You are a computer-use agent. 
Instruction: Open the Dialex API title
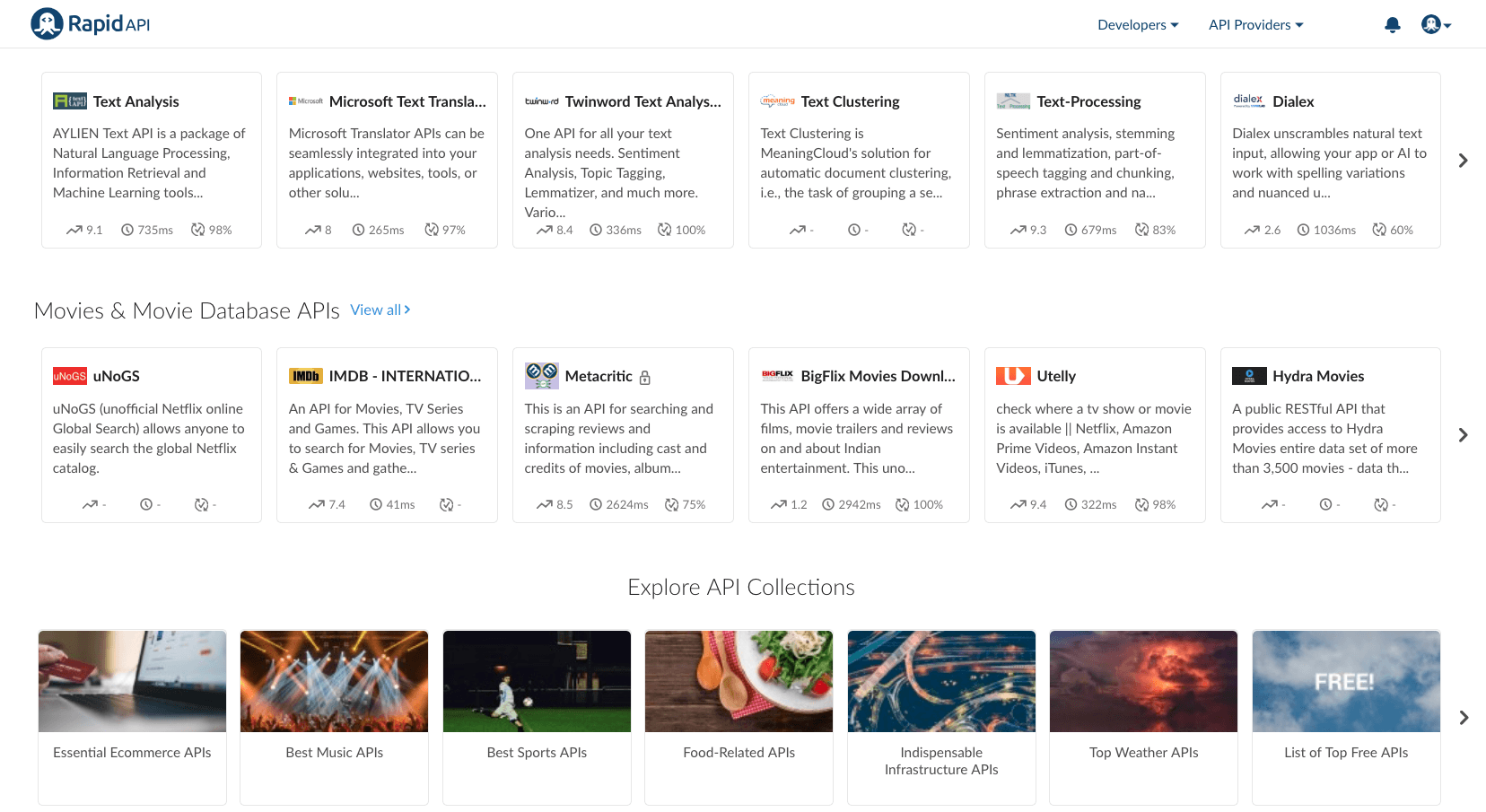[1293, 101]
